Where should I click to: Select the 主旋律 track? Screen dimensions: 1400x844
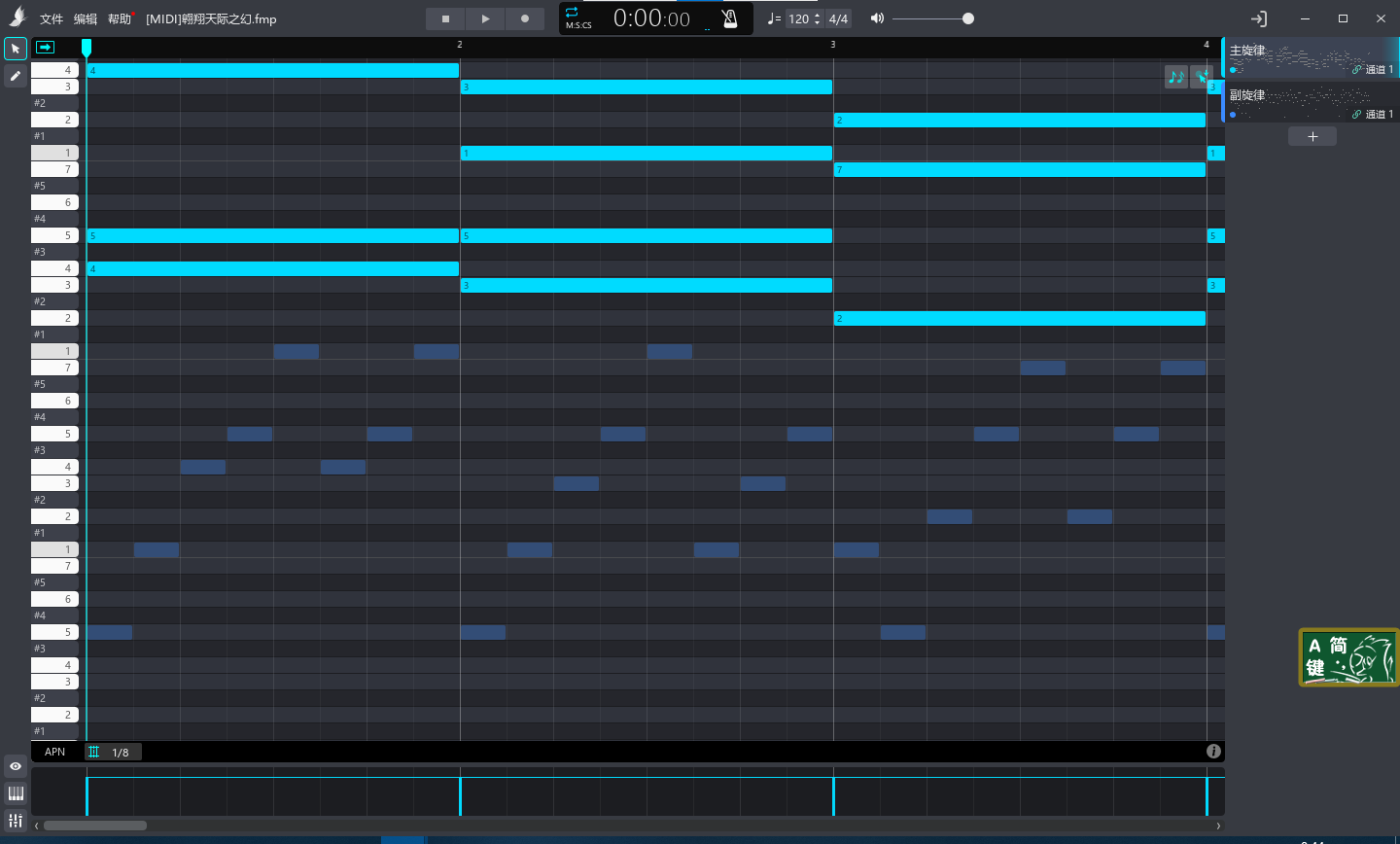point(1311,58)
